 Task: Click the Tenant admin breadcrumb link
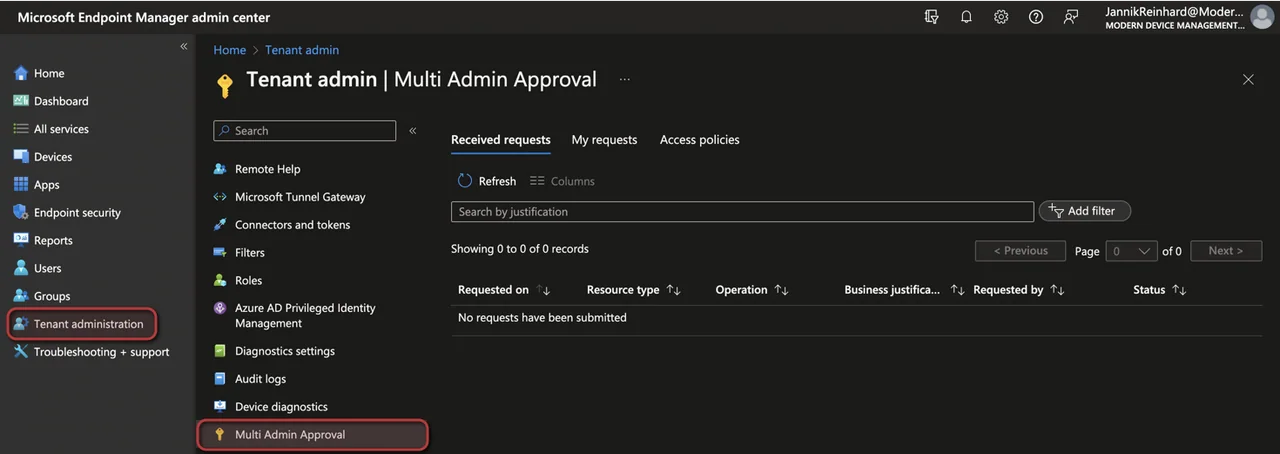[x=302, y=50]
